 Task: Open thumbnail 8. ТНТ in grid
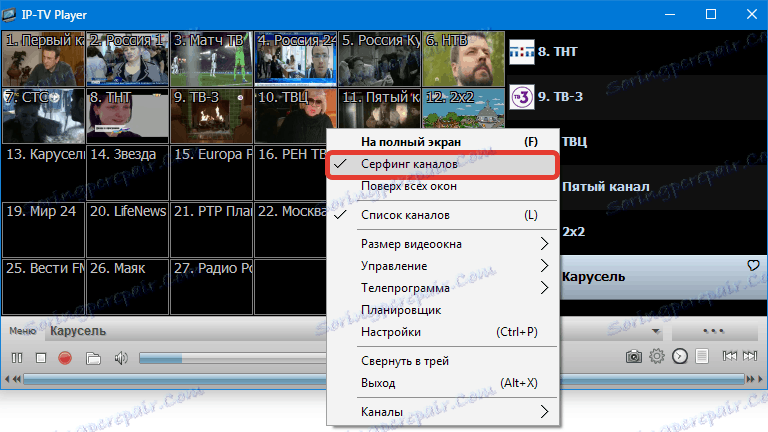coord(127,116)
